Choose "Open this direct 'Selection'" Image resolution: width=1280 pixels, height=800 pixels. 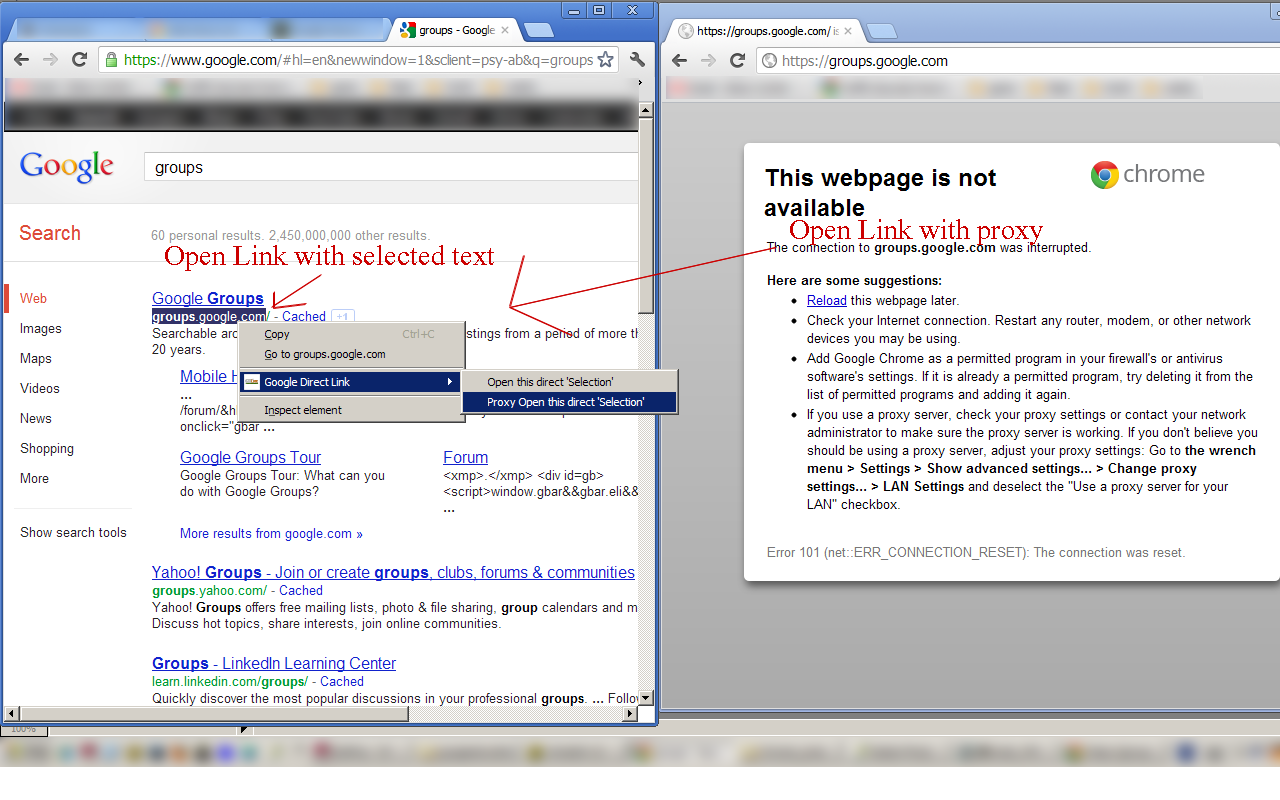[569, 382]
